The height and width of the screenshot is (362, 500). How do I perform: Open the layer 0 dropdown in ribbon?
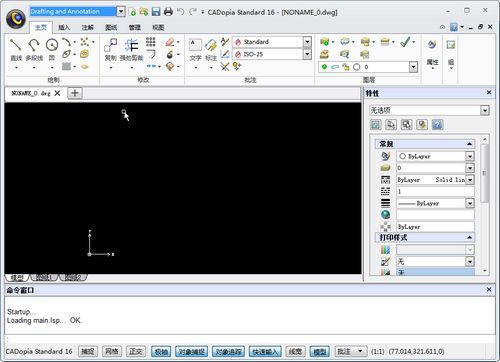pos(413,67)
